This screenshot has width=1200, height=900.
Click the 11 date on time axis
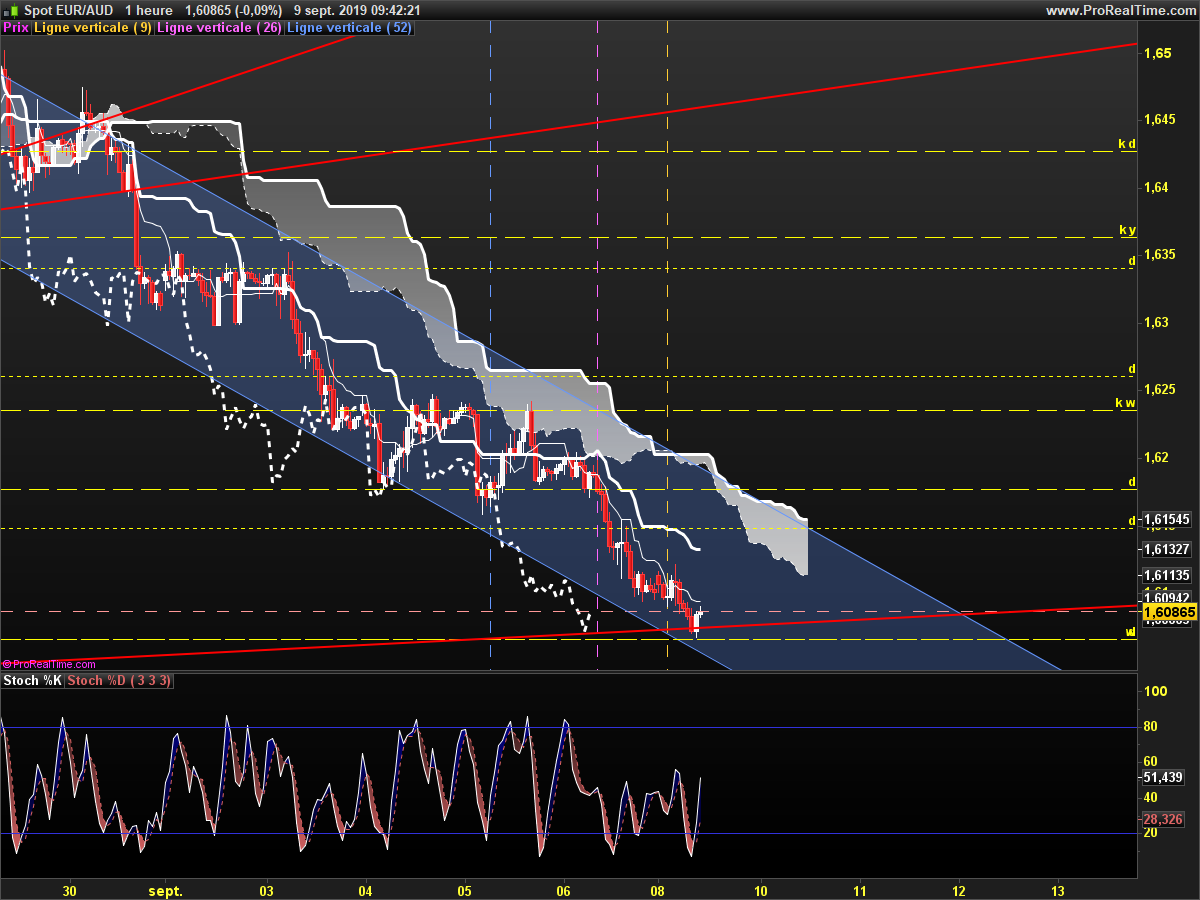(860, 889)
